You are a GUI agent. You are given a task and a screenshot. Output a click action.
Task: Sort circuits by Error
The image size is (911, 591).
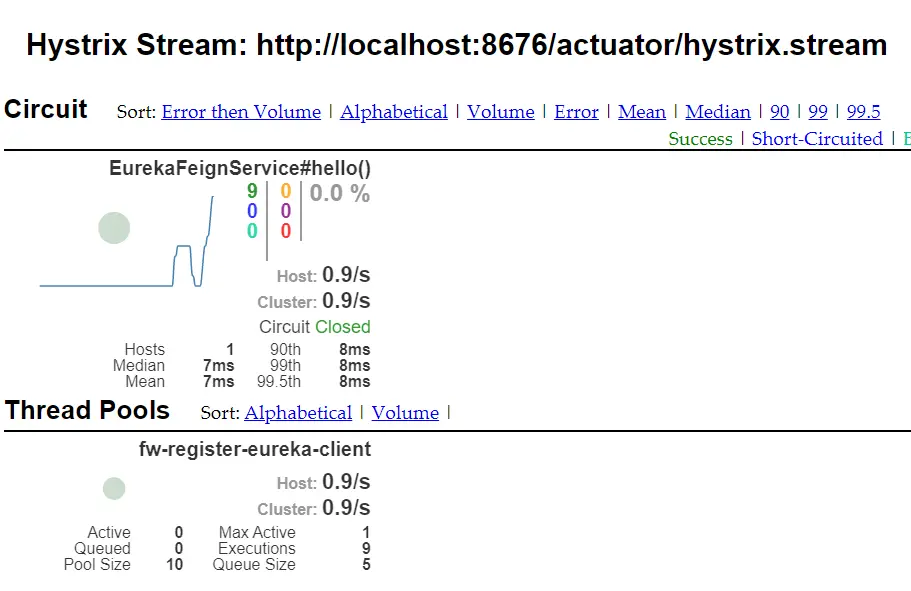[576, 112]
